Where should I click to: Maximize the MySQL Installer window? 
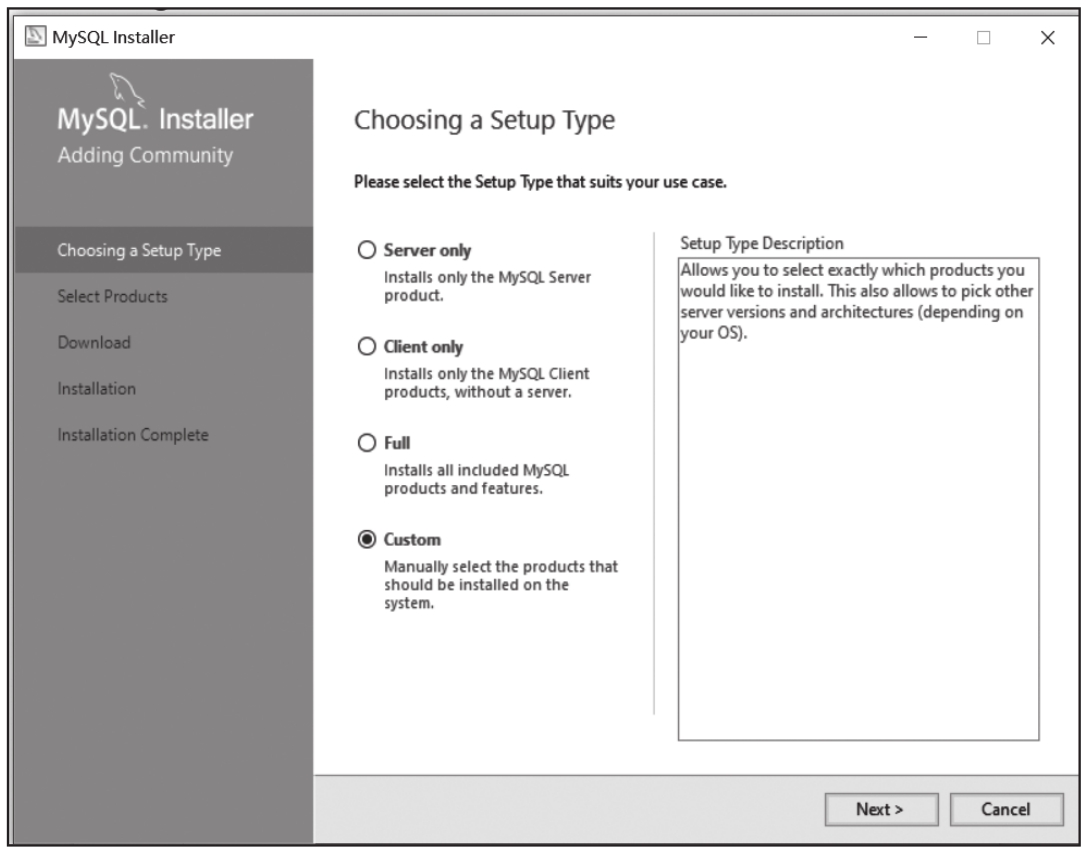pos(983,37)
